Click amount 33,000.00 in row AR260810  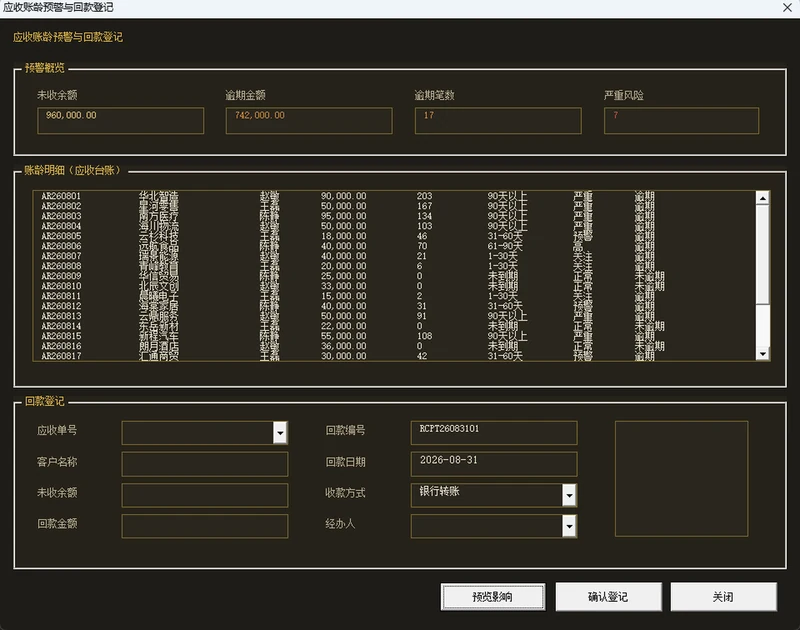343,286
